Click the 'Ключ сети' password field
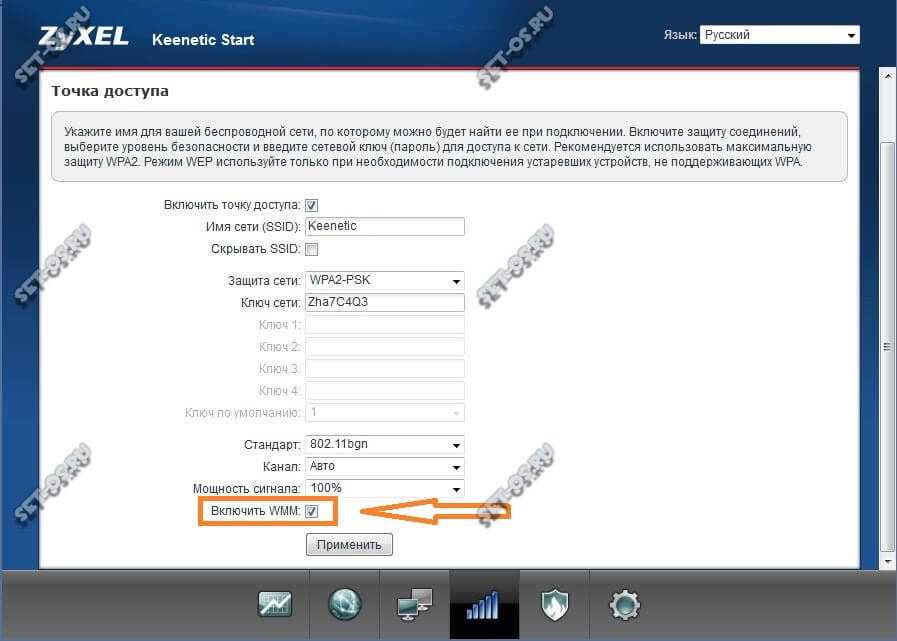This screenshot has width=897, height=641. pos(384,302)
